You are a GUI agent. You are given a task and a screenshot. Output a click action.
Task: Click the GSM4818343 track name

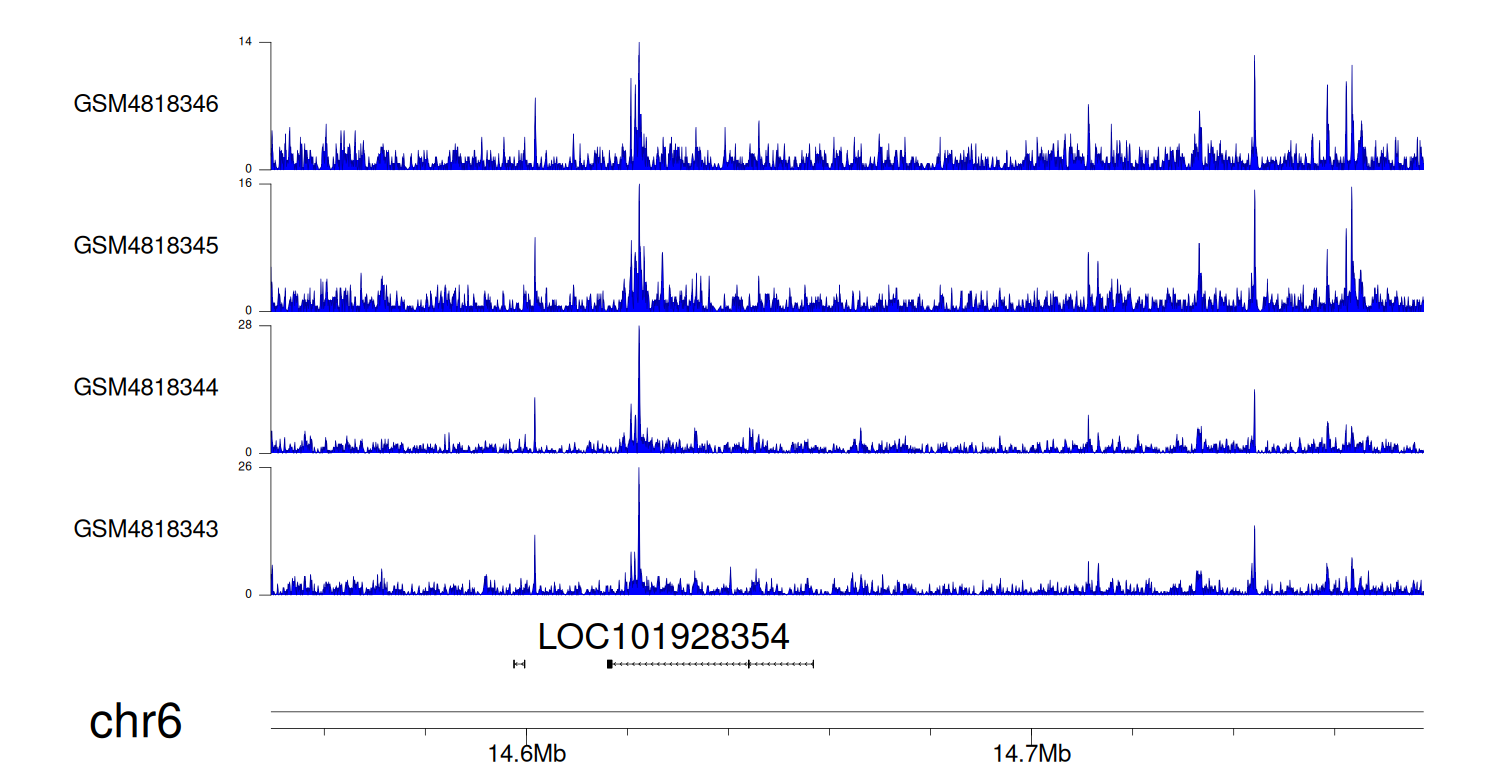coord(146,528)
